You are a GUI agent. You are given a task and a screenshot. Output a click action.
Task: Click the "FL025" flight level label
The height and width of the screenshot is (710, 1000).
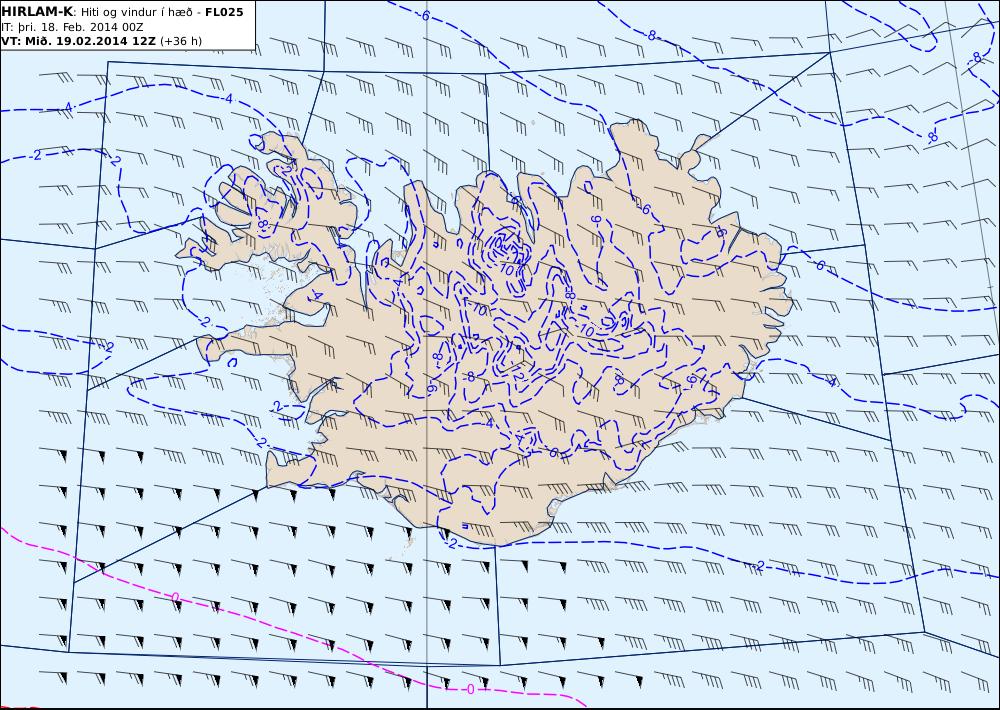click(224, 12)
